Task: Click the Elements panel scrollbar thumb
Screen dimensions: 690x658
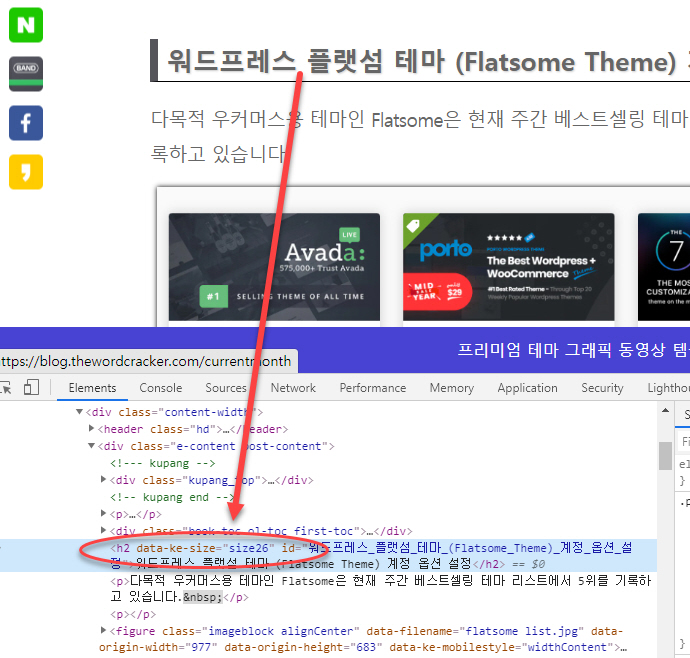Action: [x=665, y=456]
